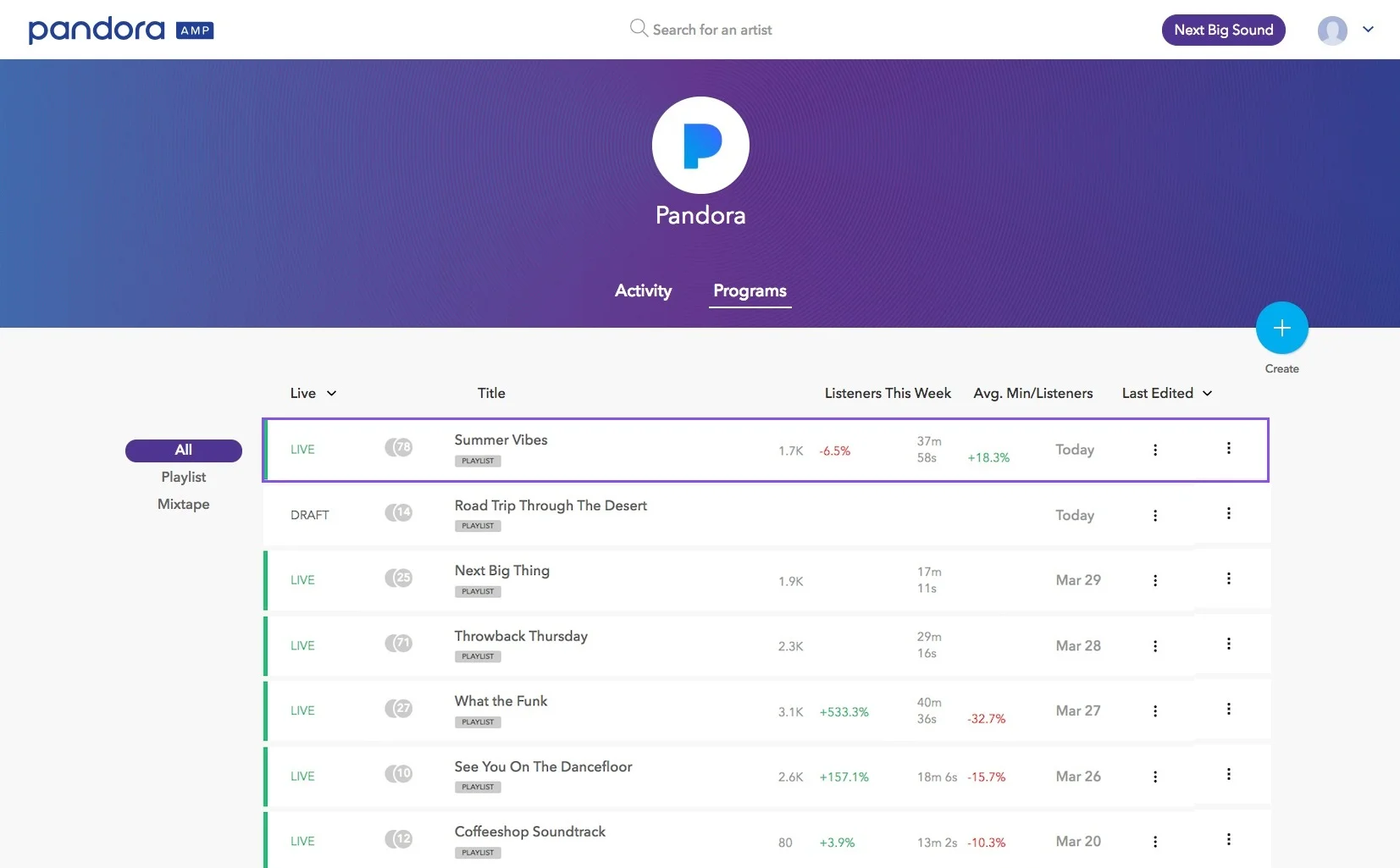
Task: Open Summer Vibes inner options menu
Action: click(x=1154, y=450)
